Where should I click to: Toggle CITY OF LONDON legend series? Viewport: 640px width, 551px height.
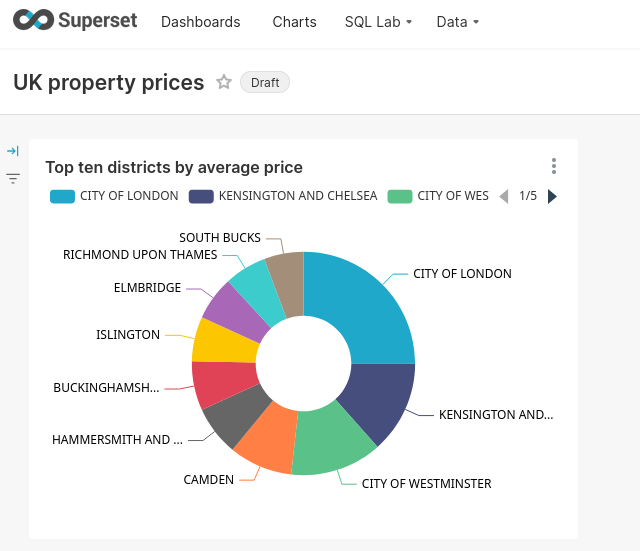point(115,196)
